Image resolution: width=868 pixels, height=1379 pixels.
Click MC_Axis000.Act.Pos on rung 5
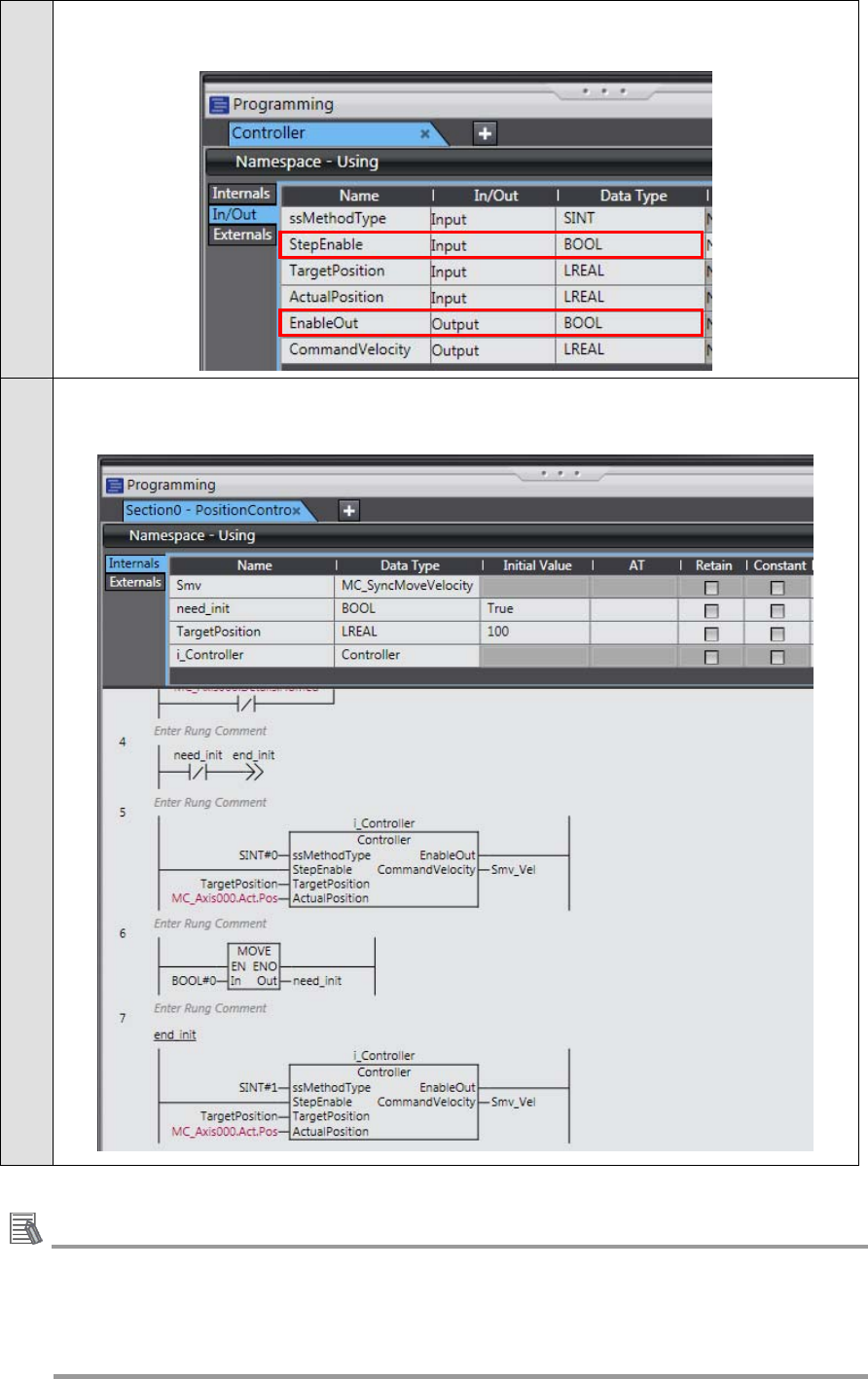click(223, 898)
